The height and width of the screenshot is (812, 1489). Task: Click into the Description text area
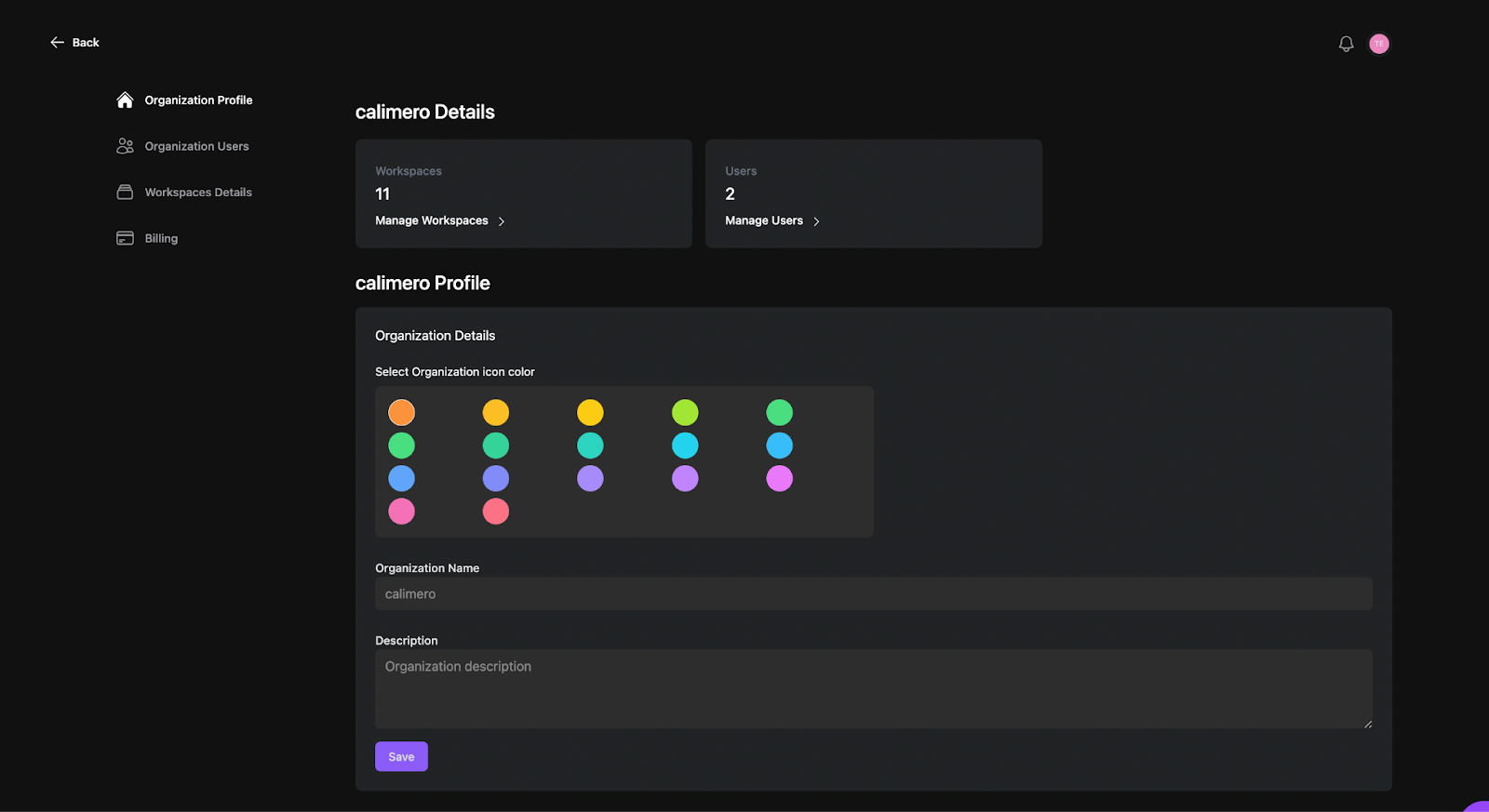(x=873, y=688)
